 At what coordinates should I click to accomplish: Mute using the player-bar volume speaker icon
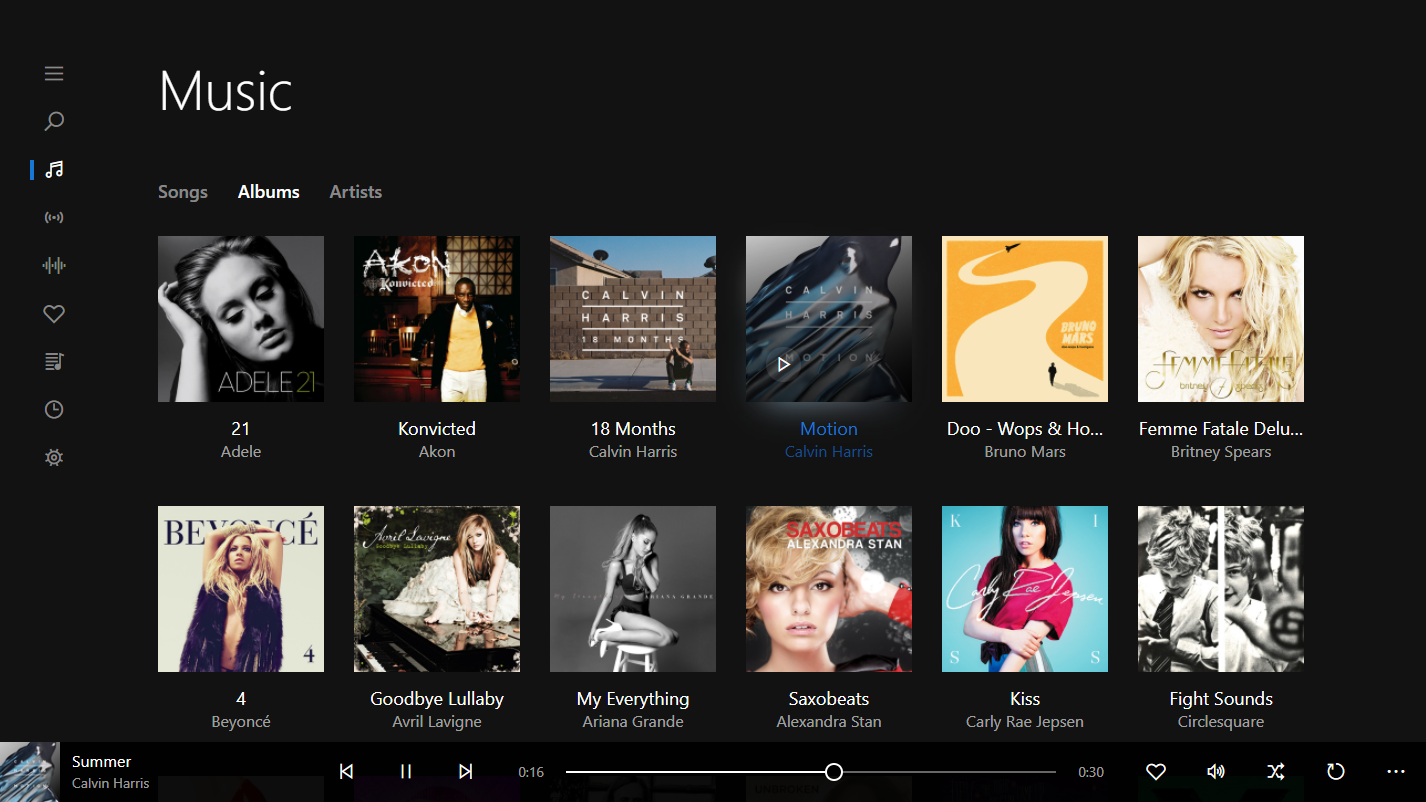click(x=1216, y=771)
